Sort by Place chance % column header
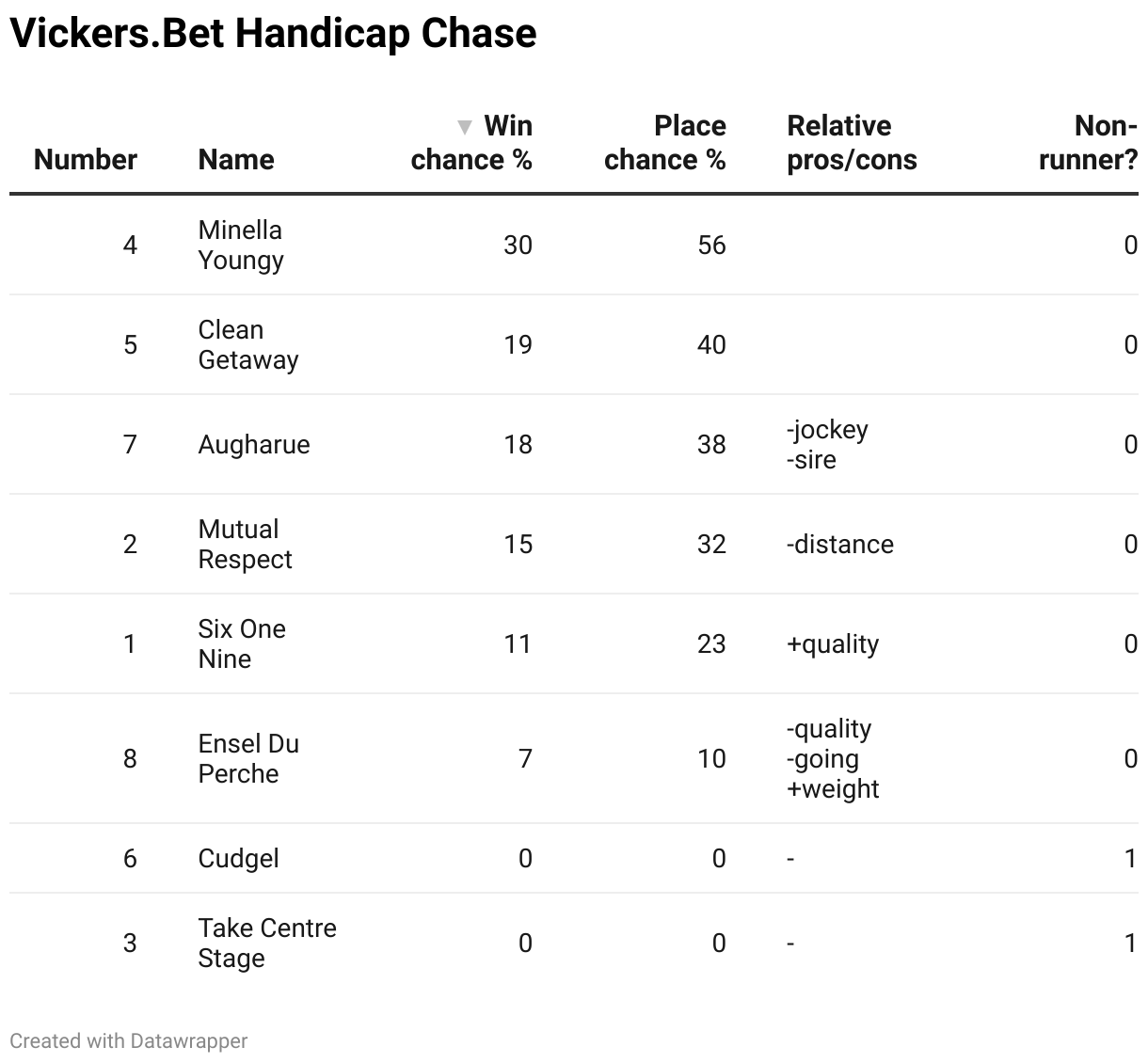Screen dimensions: 1148x1063 tap(664, 143)
